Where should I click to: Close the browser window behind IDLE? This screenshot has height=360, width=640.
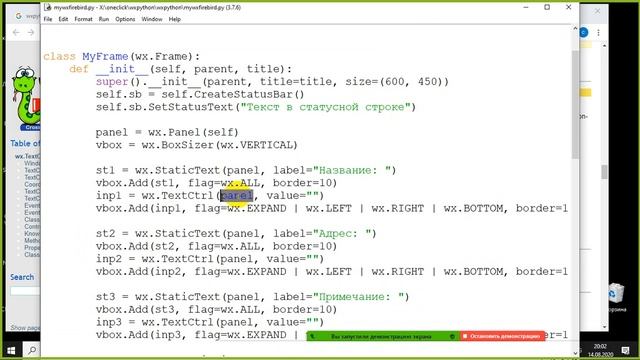[597, 11]
